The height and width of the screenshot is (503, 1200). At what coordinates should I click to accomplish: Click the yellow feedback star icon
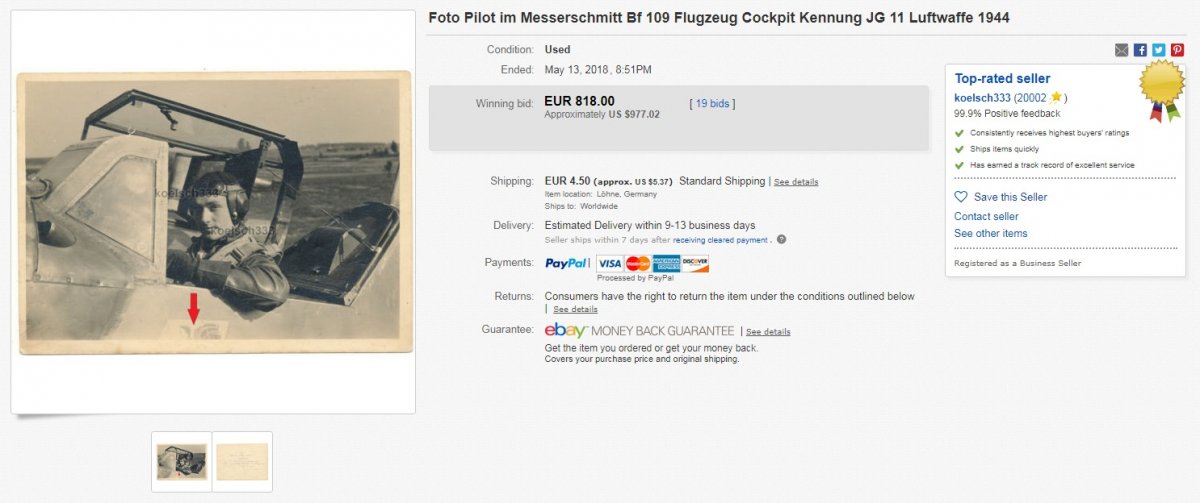(1055, 98)
